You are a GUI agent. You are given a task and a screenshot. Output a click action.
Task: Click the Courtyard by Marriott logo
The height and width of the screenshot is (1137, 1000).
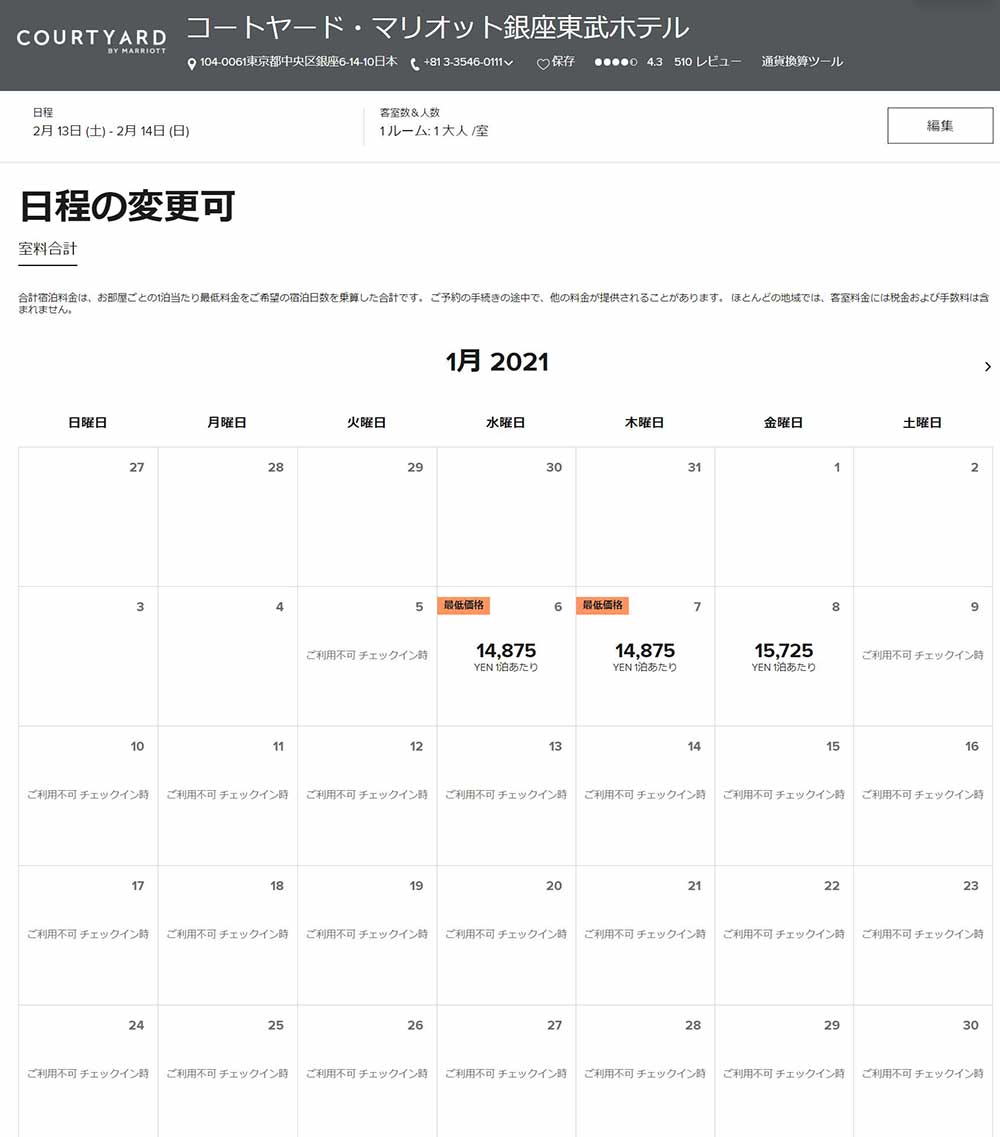[x=91, y=41]
